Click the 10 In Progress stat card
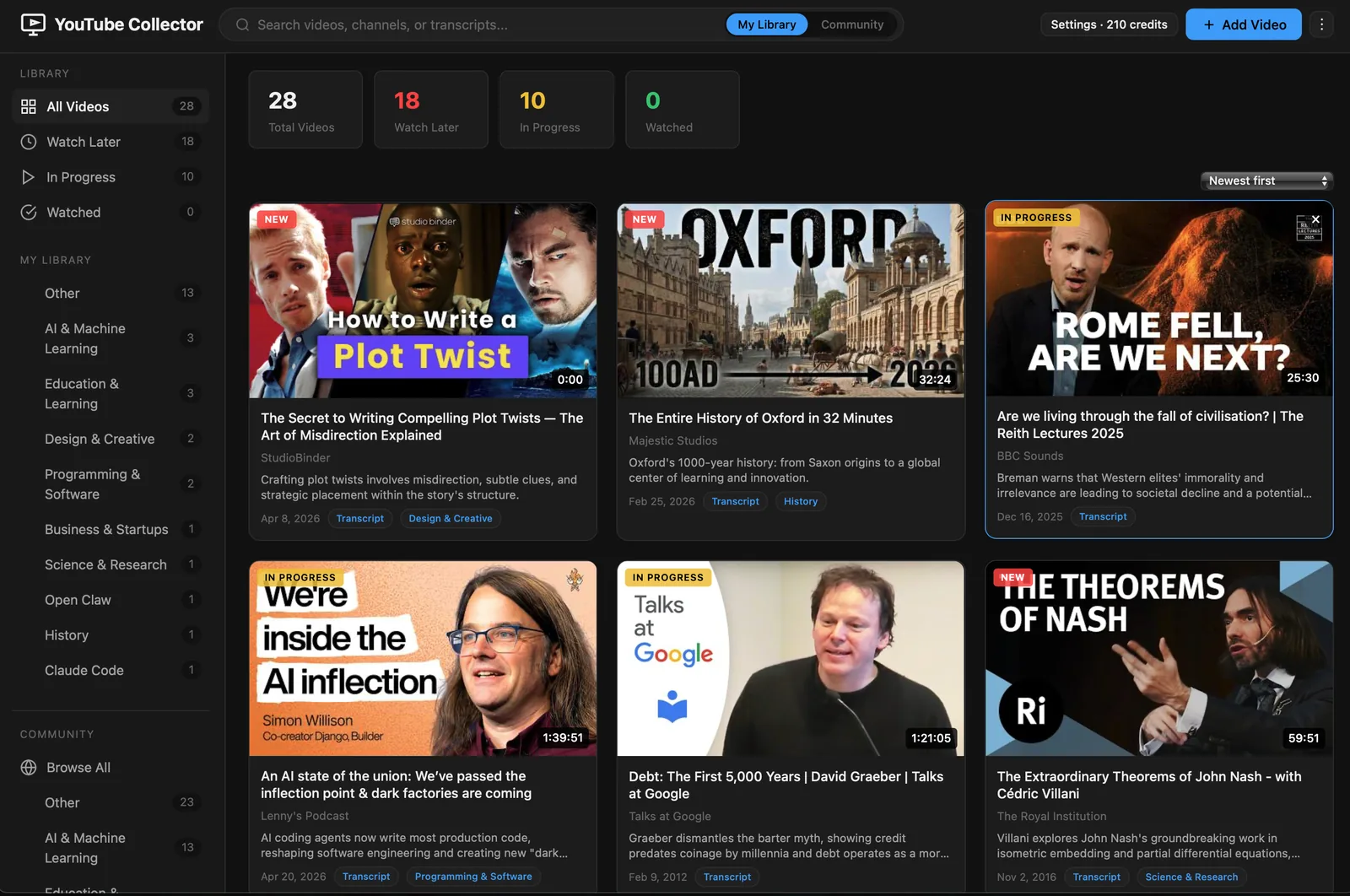The image size is (1350, 896). tap(557, 110)
